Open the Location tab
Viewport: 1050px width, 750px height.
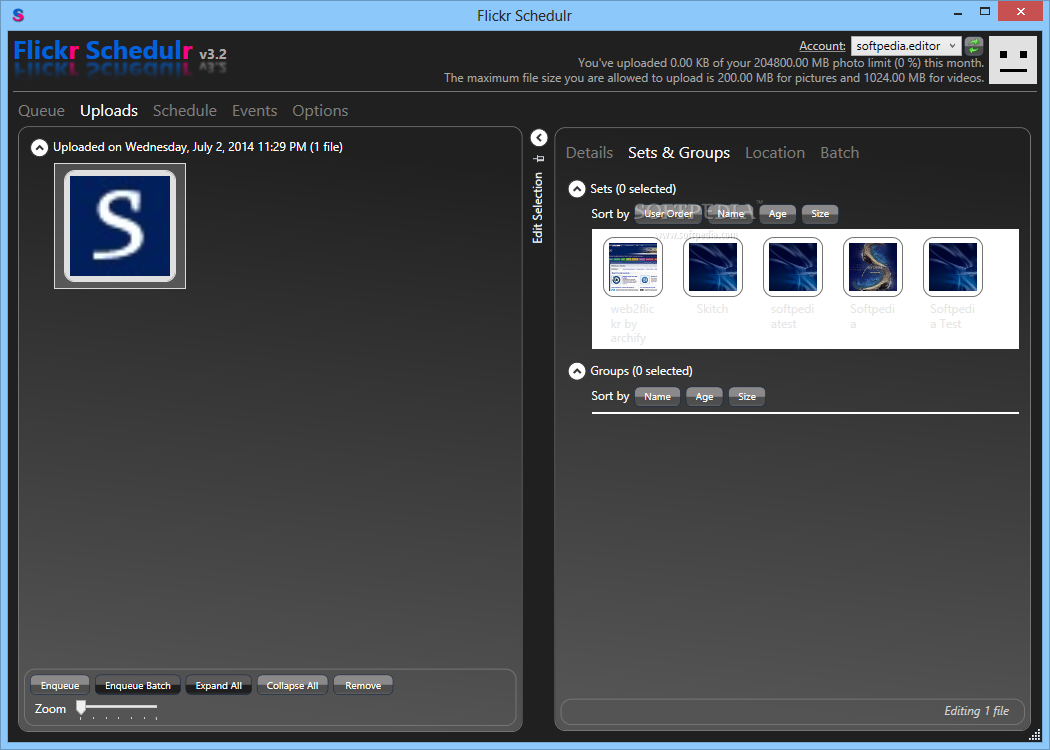(775, 153)
